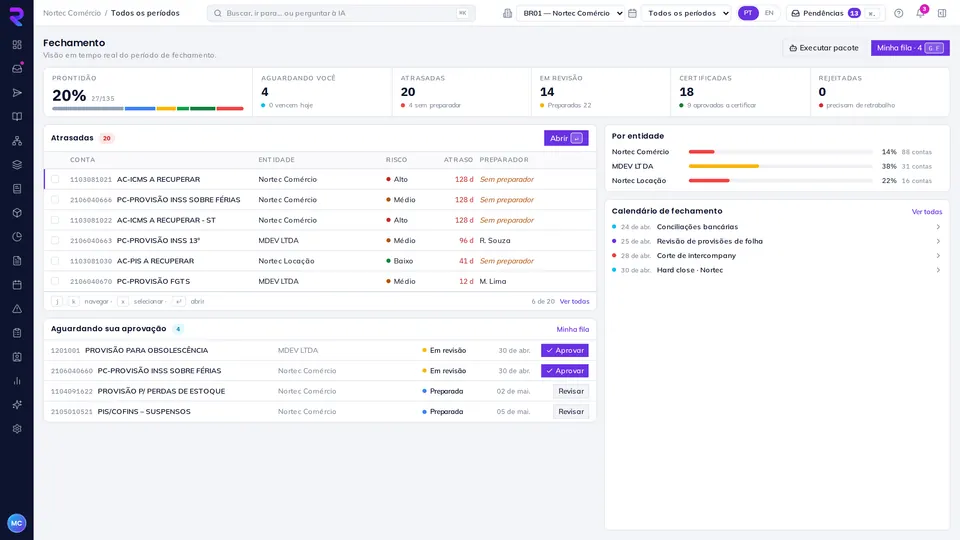The height and width of the screenshot is (540, 960).
Task: Open the dashboard grid icon in sidebar
Action: coord(17,45)
